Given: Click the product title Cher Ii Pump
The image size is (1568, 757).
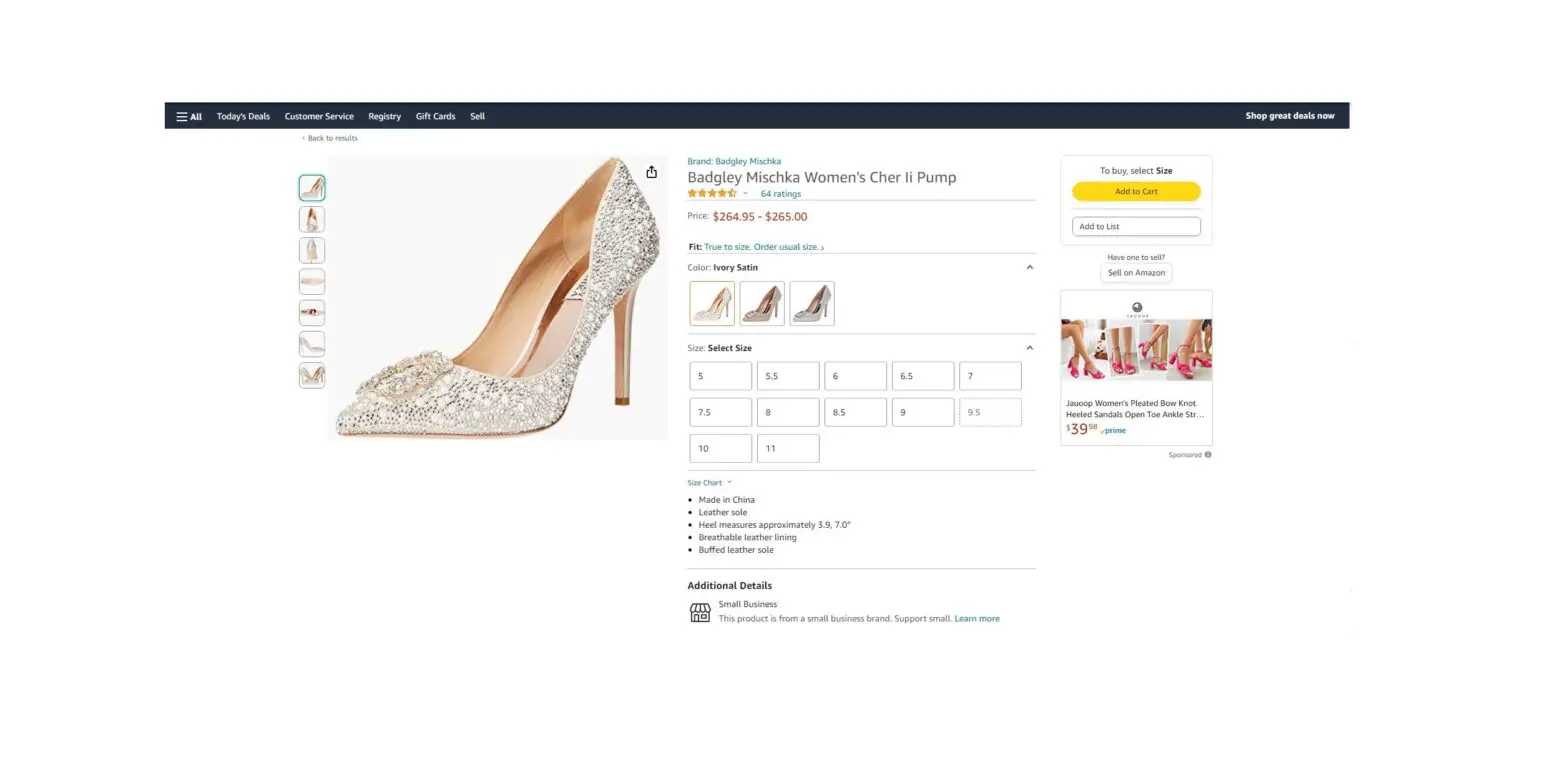Looking at the screenshot, I should (821, 177).
